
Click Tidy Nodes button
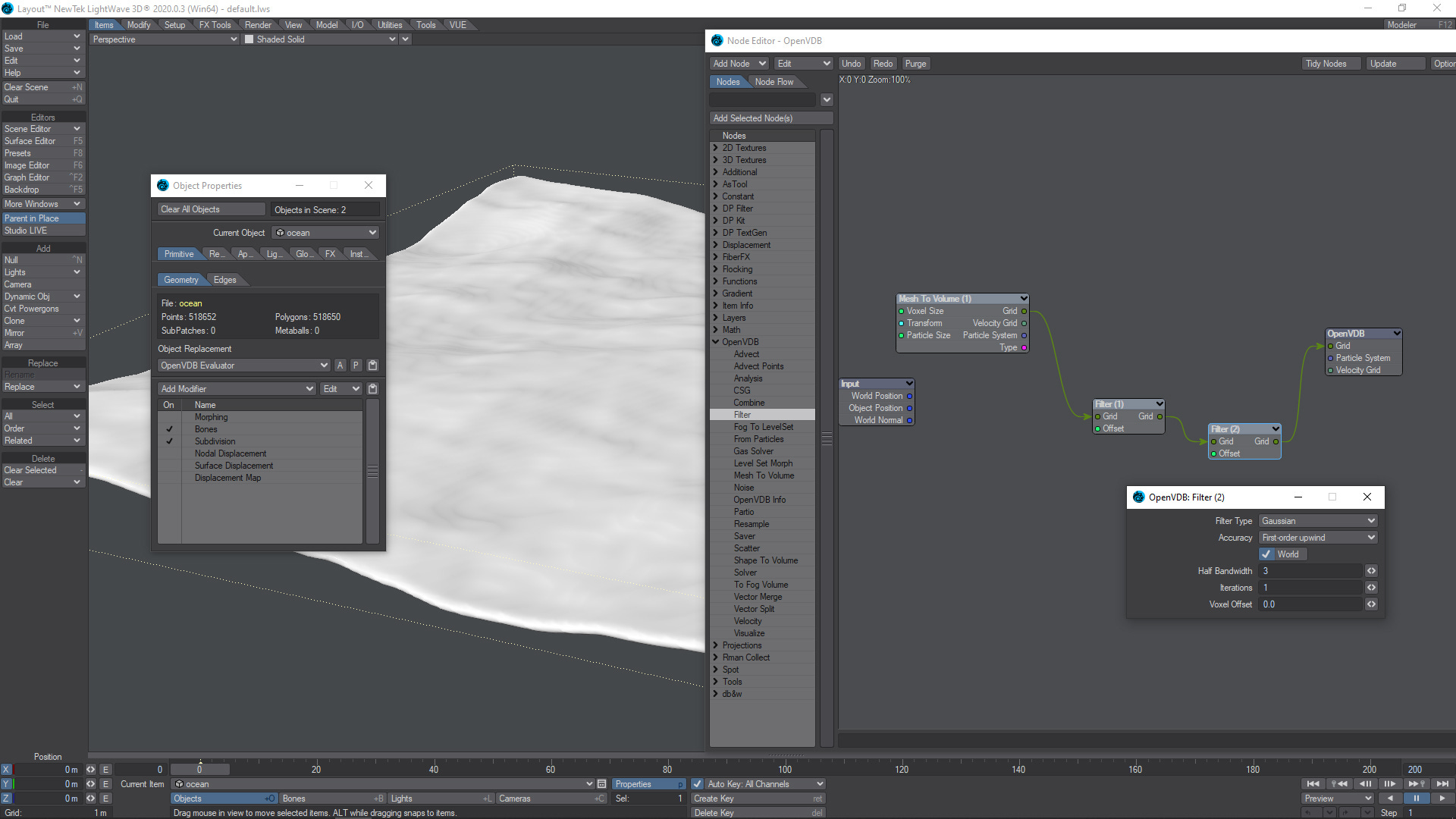click(1330, 64)
